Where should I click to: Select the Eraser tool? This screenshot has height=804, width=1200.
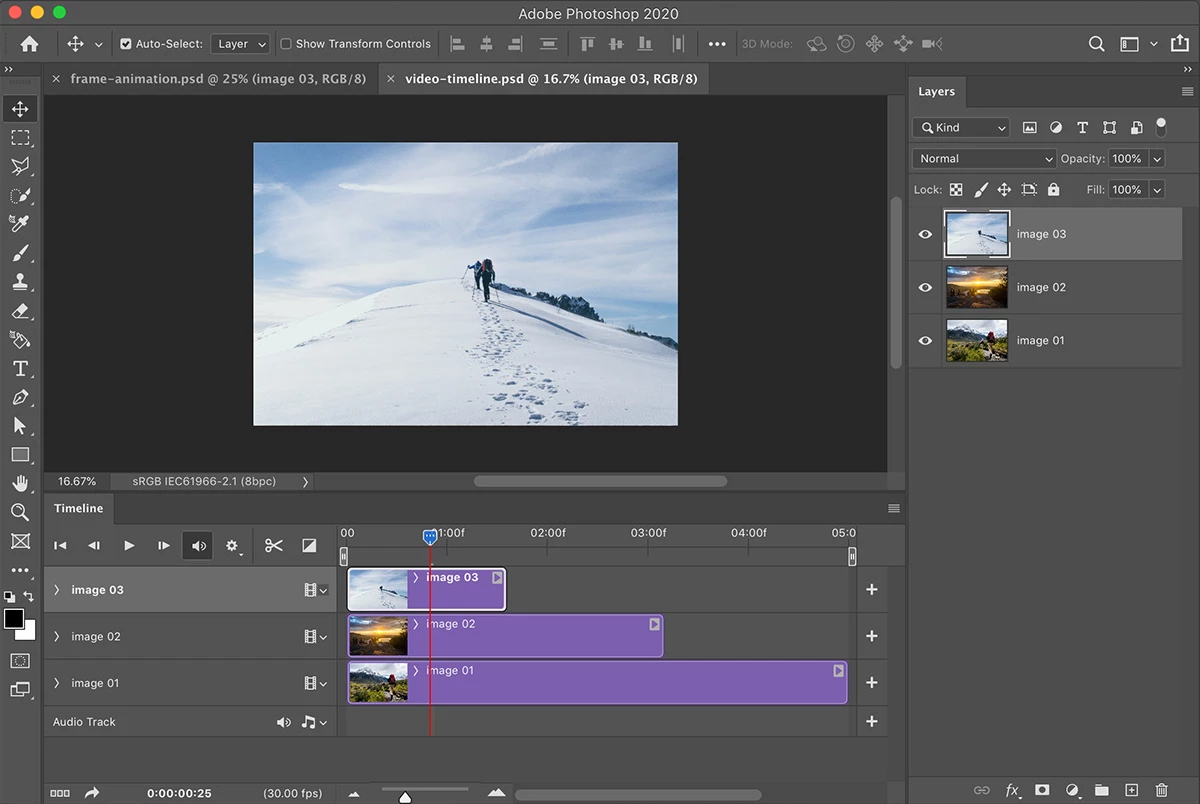coord(20,311)
